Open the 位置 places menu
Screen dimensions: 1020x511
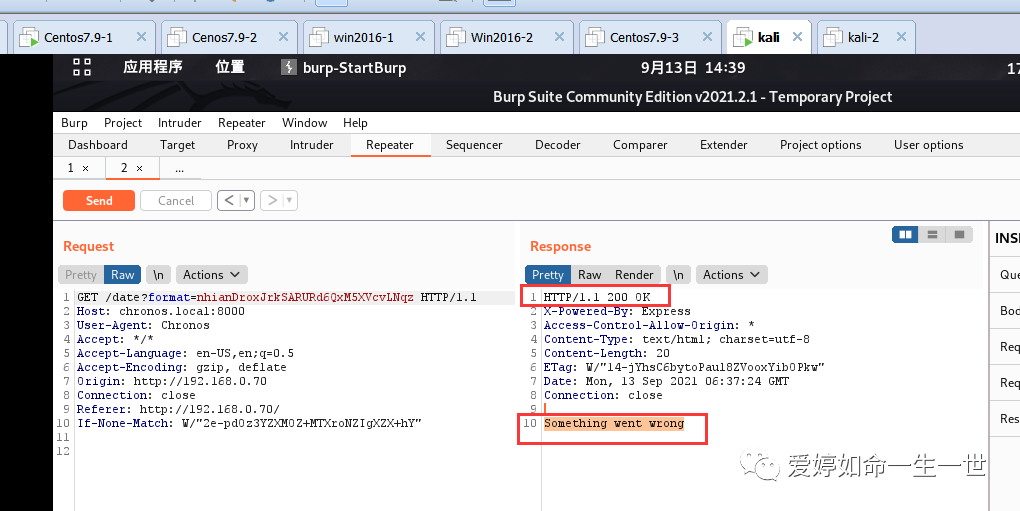[230, 67]
